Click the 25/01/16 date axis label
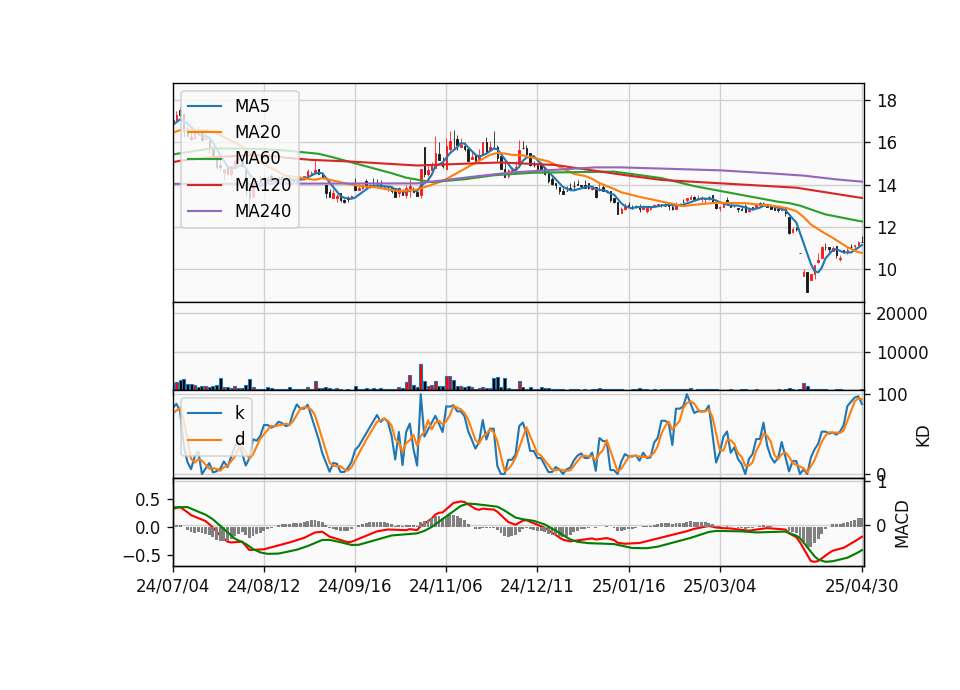Viewport: 960px width, 690px height. [x=629, y=586]
